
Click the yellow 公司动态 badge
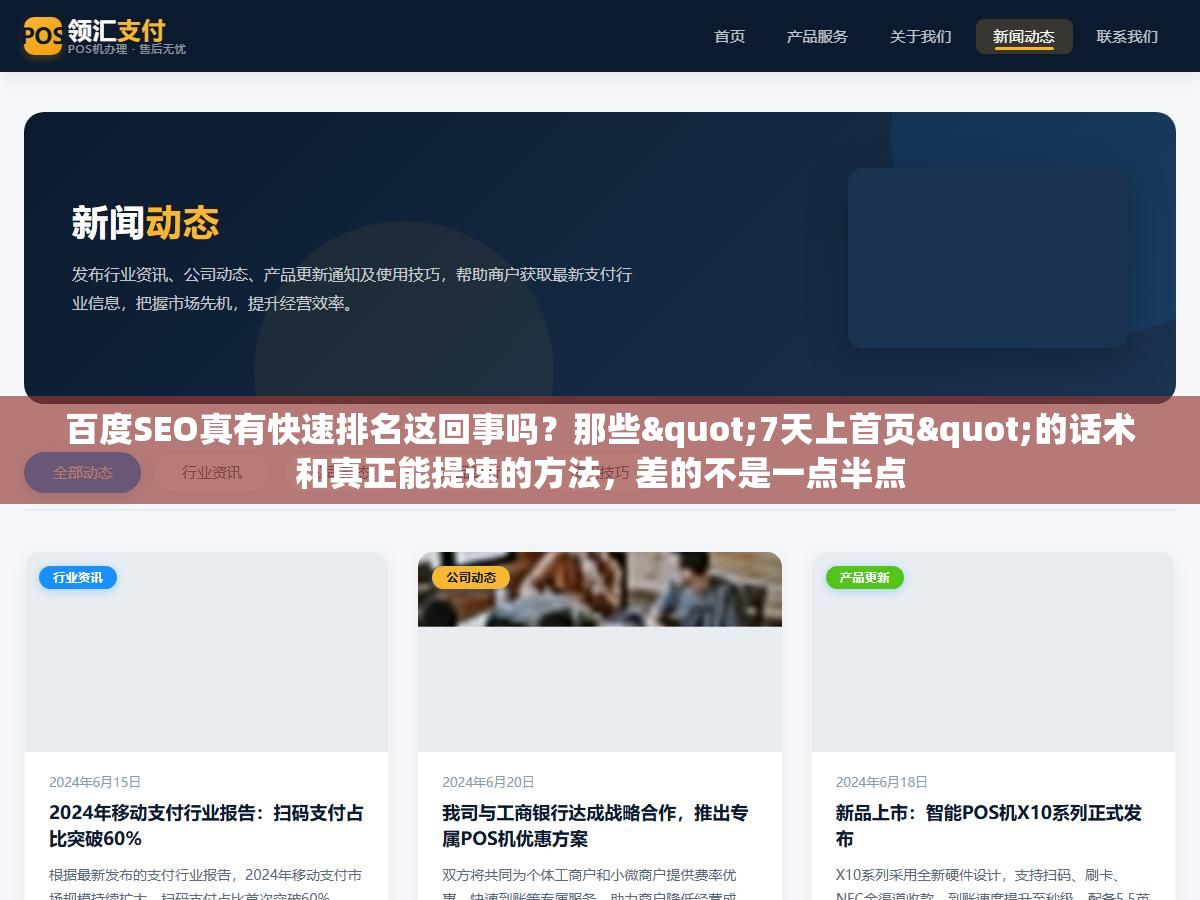coord(471,577)
